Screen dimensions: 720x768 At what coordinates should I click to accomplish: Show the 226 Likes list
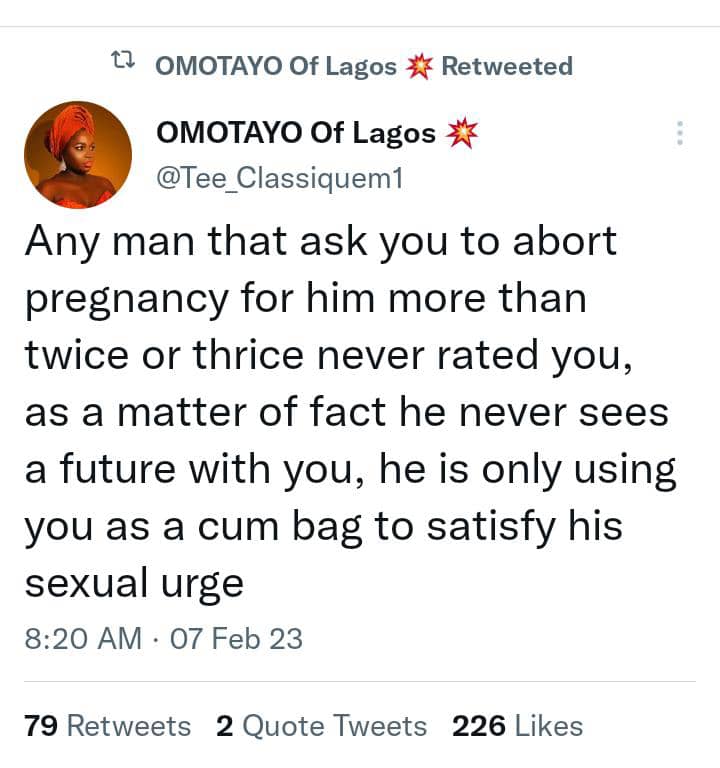pyautogui.click(x=517, y=726)
